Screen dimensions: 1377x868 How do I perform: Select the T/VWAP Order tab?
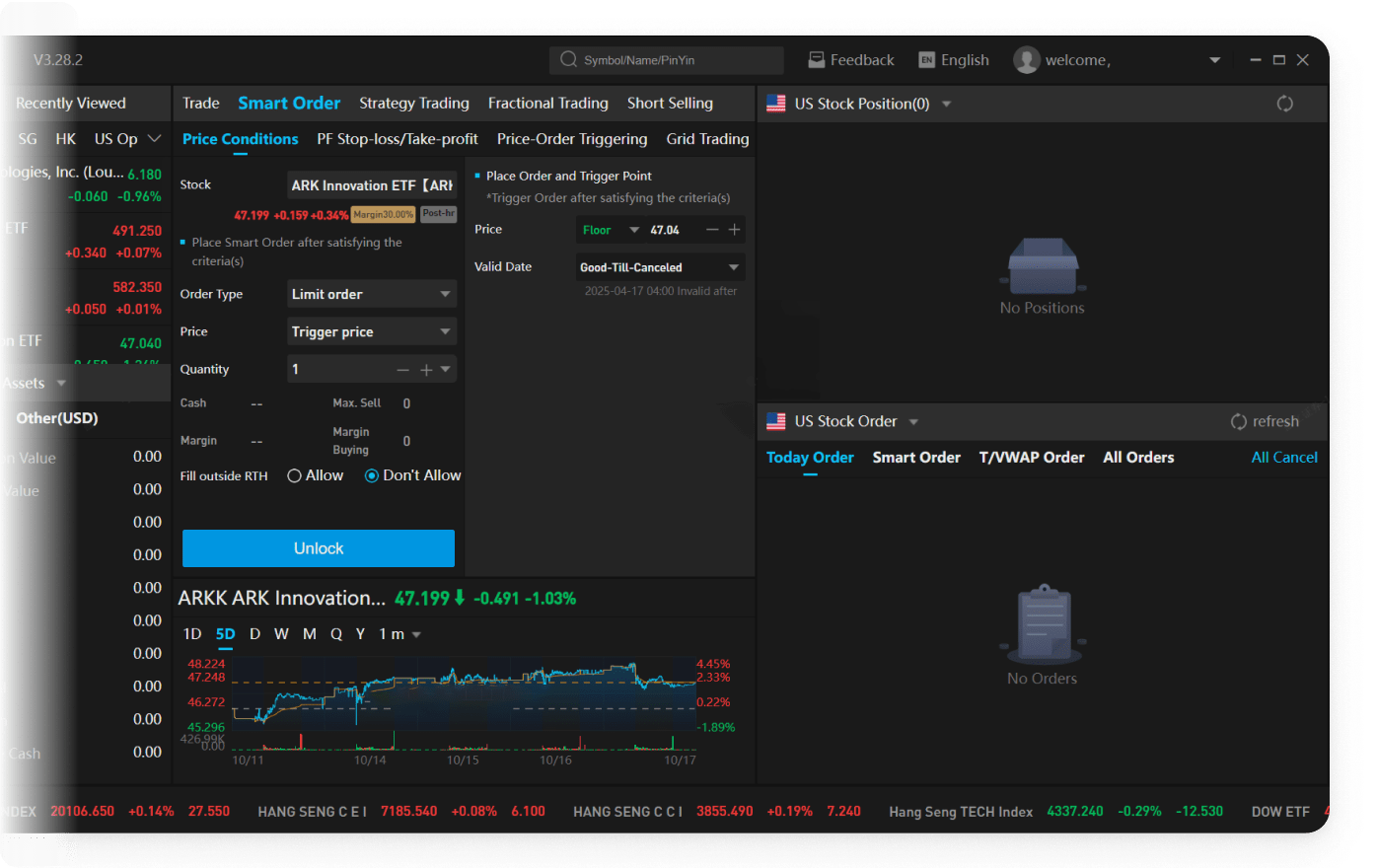1032,458
